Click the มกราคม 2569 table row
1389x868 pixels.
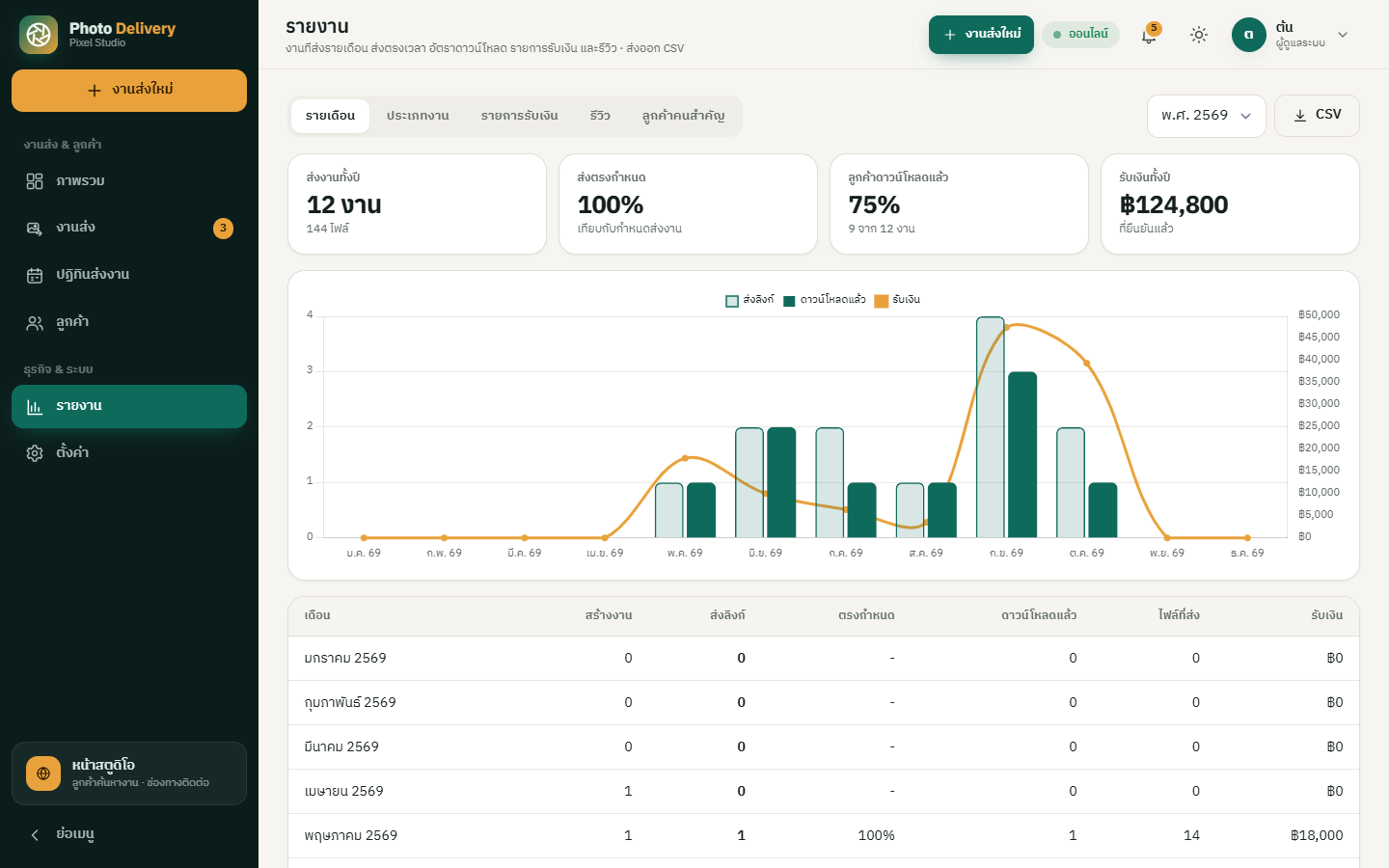[x=824, y=659]
